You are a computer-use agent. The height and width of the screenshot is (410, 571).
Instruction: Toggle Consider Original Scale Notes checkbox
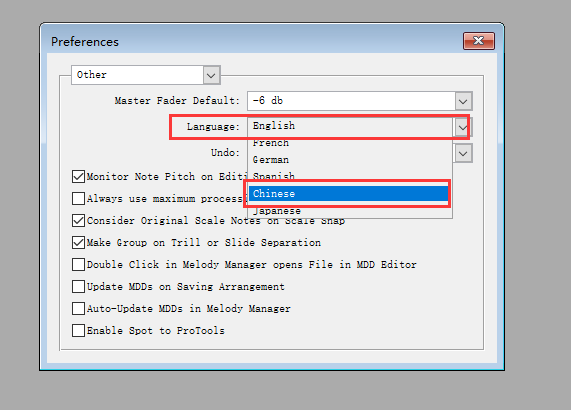(x=78, y=221)
